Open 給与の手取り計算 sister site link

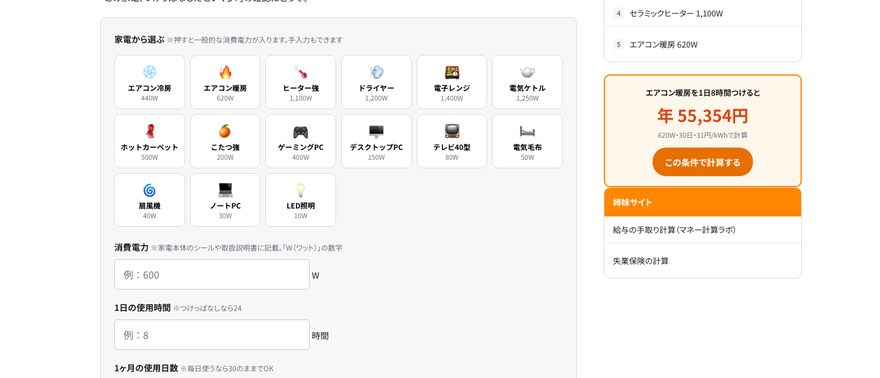(x=703, y=230)
